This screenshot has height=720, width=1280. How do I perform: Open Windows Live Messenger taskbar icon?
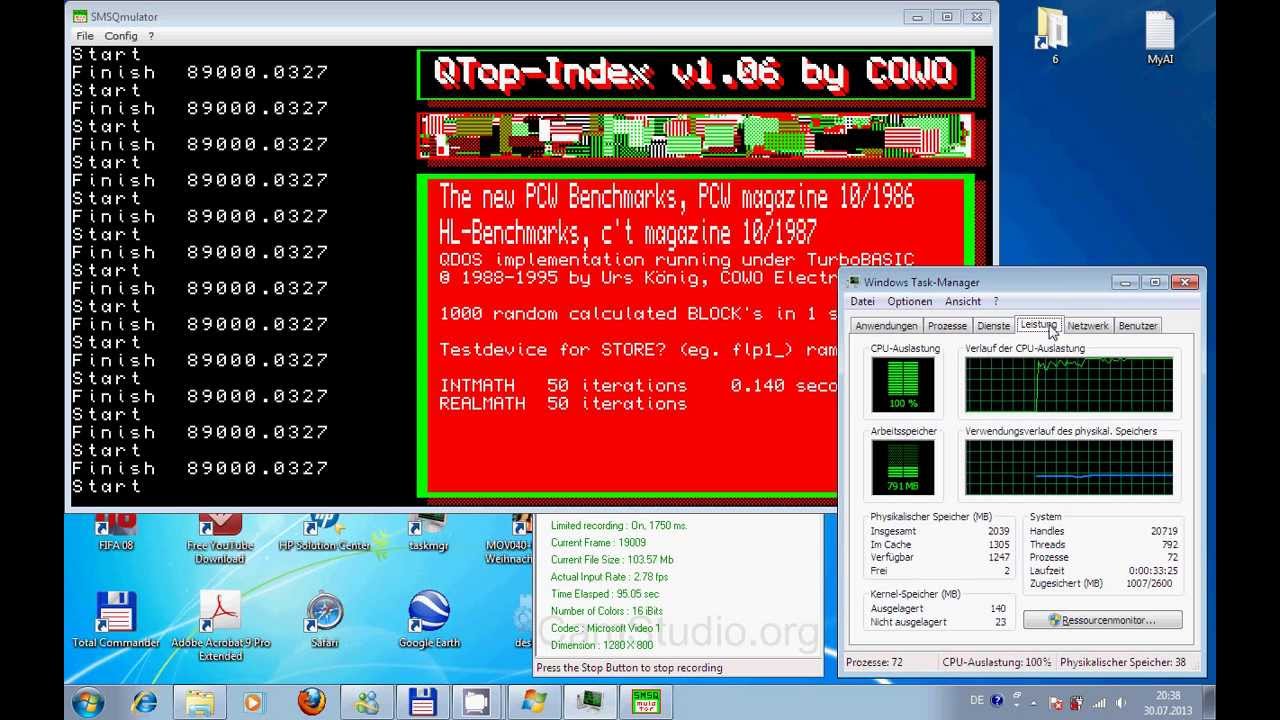tap(367, 702)
